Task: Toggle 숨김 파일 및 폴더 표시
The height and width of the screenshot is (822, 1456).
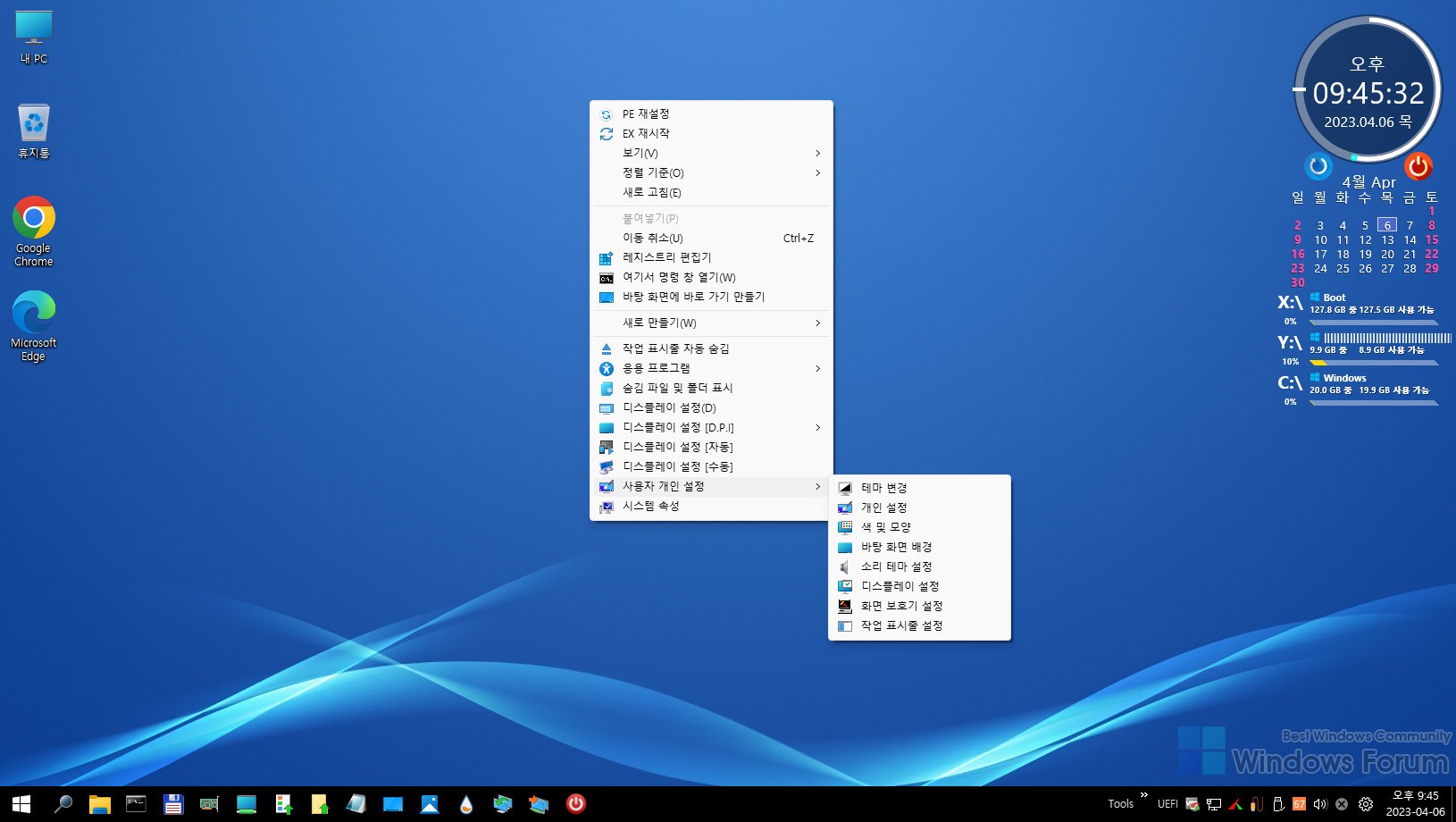Action: [x=711, y=389]
